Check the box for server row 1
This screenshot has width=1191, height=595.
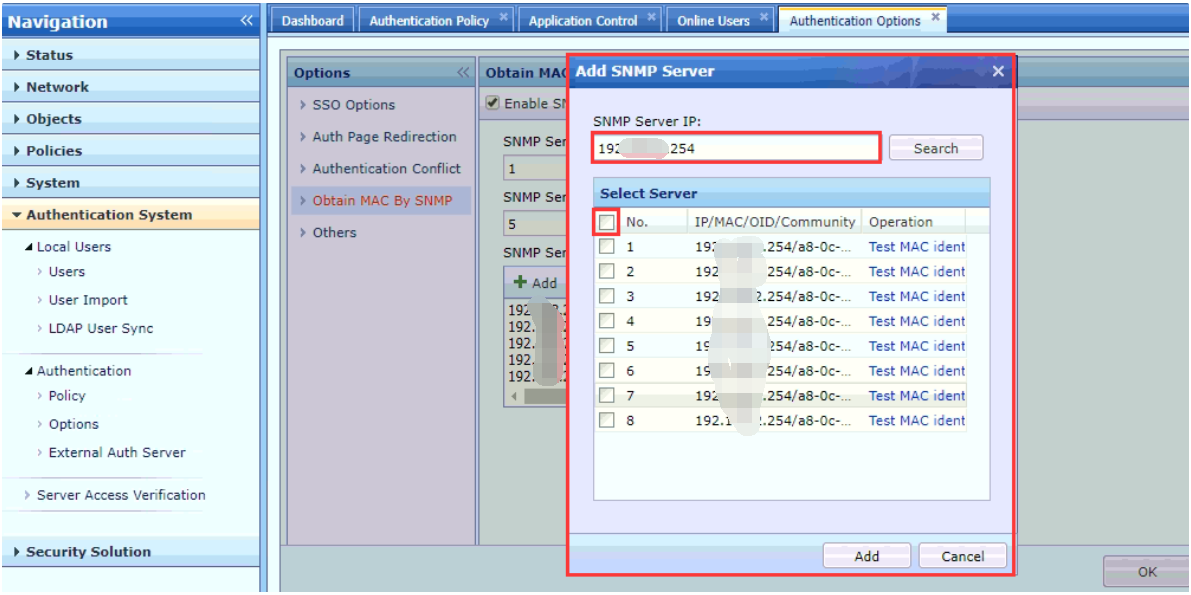(x=607, y=246)
